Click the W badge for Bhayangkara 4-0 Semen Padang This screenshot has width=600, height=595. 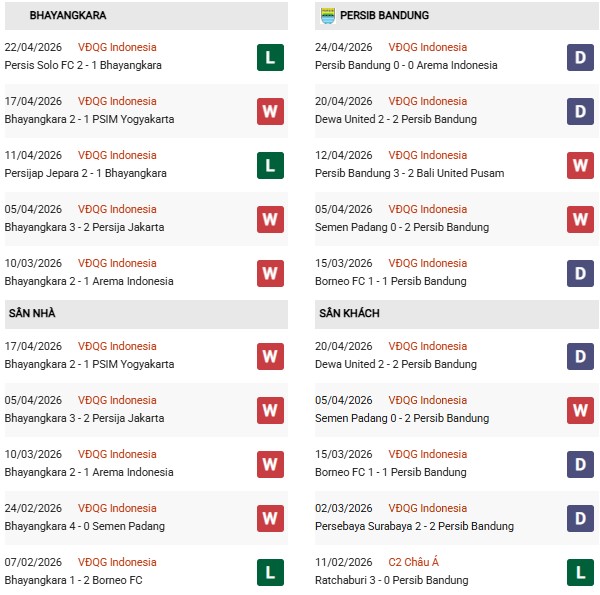[x=270, y=518]
